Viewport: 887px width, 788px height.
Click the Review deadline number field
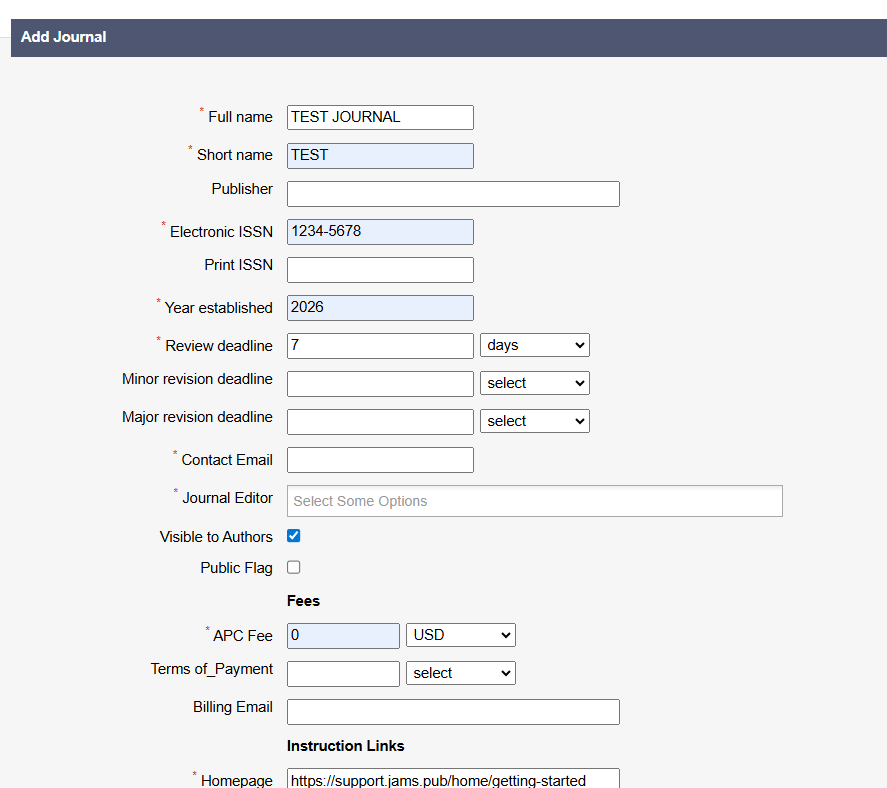coord(380,345)
